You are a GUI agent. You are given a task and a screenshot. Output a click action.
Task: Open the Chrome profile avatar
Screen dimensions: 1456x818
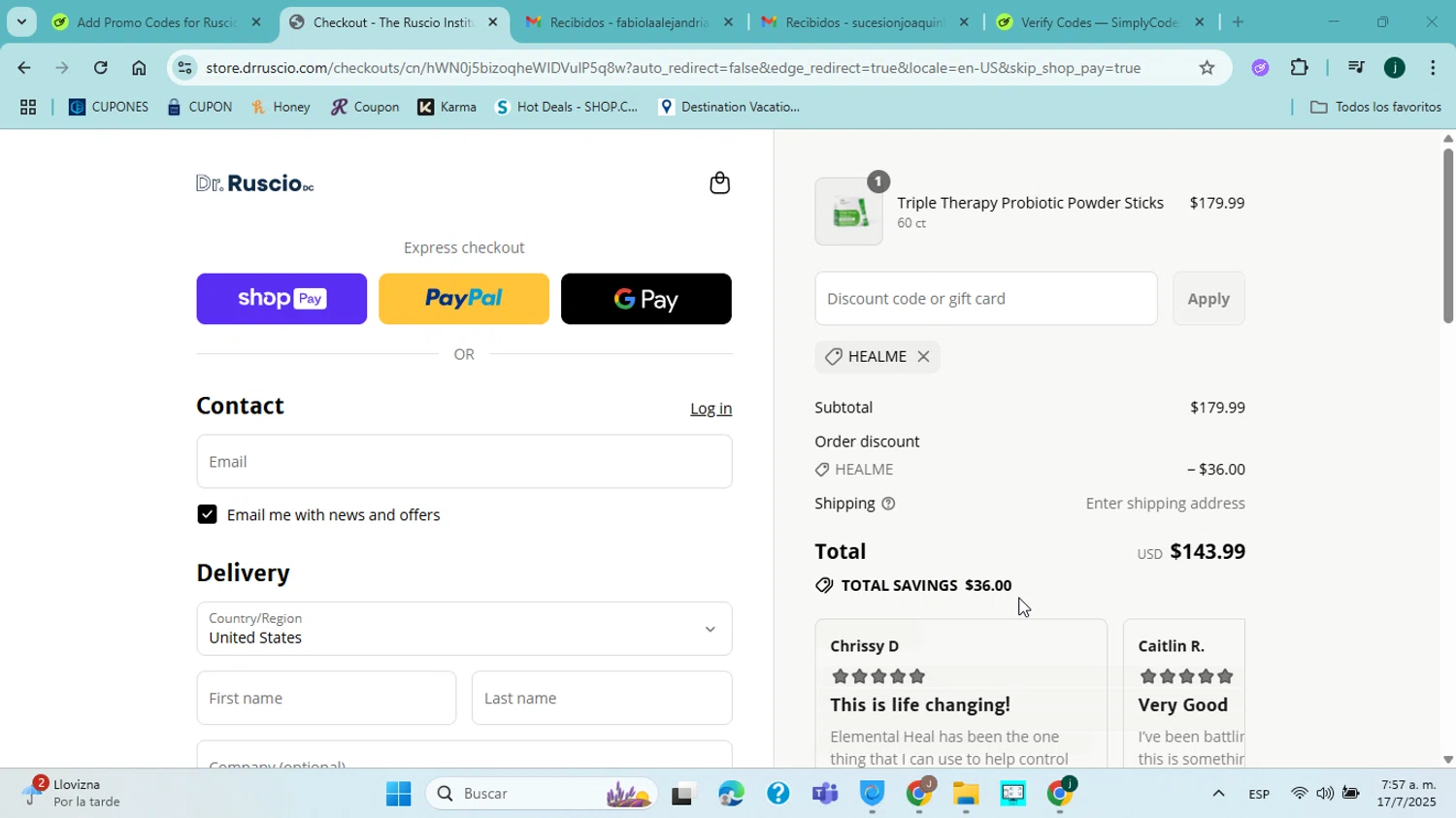pyautogui.click(x=1395, y=68)
